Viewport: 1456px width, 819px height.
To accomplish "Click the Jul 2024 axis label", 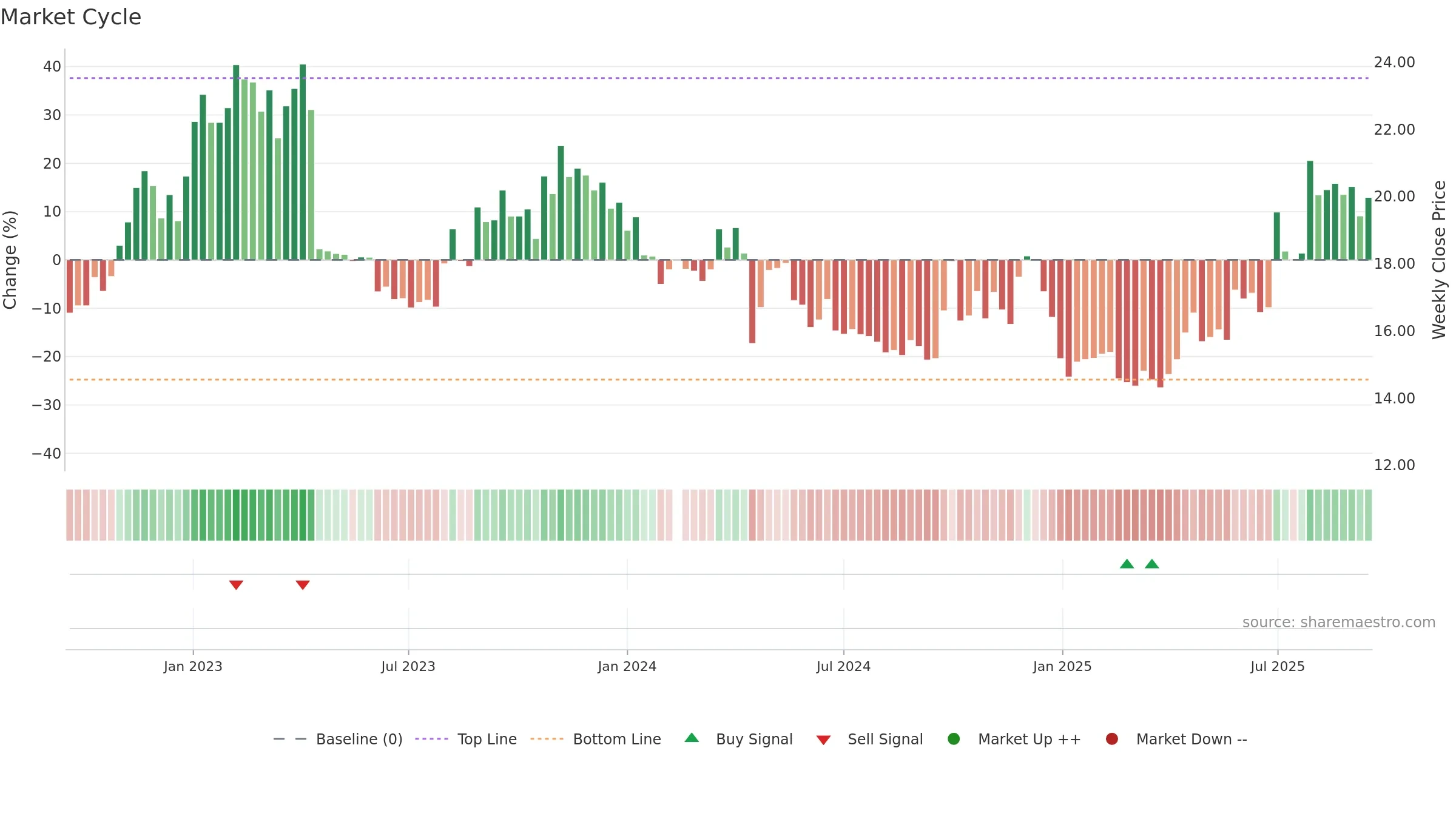I will click(843, 667).
